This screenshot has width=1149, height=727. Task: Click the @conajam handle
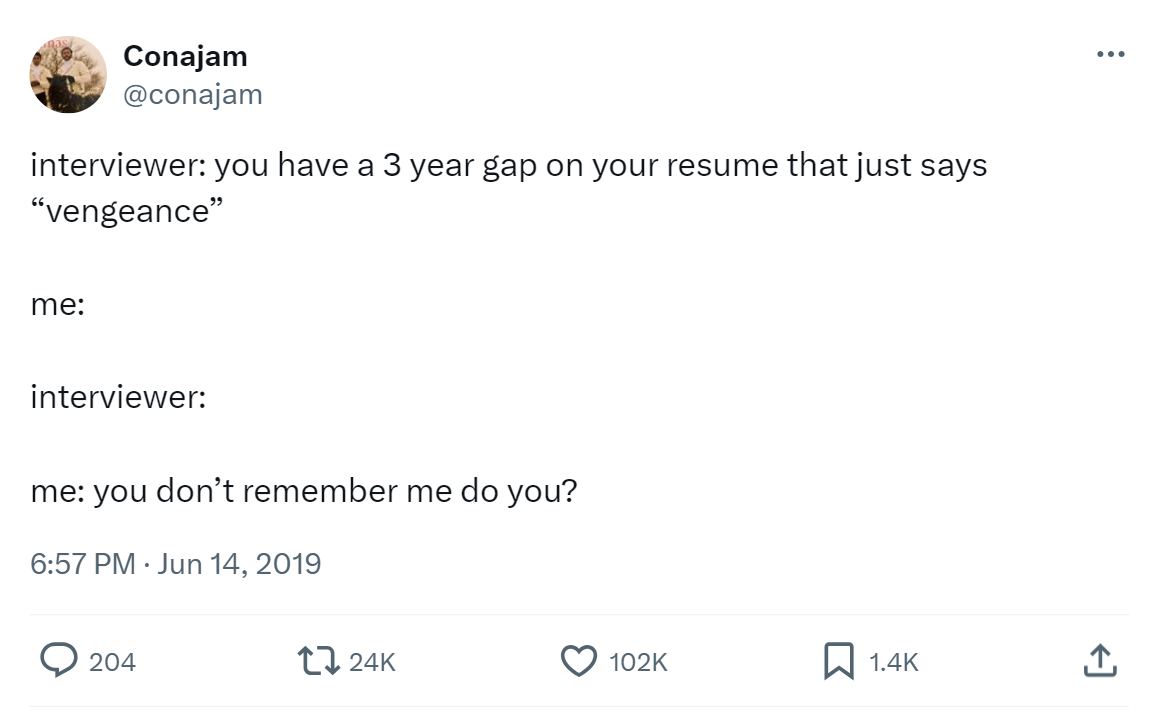click(x=193, y=94)
